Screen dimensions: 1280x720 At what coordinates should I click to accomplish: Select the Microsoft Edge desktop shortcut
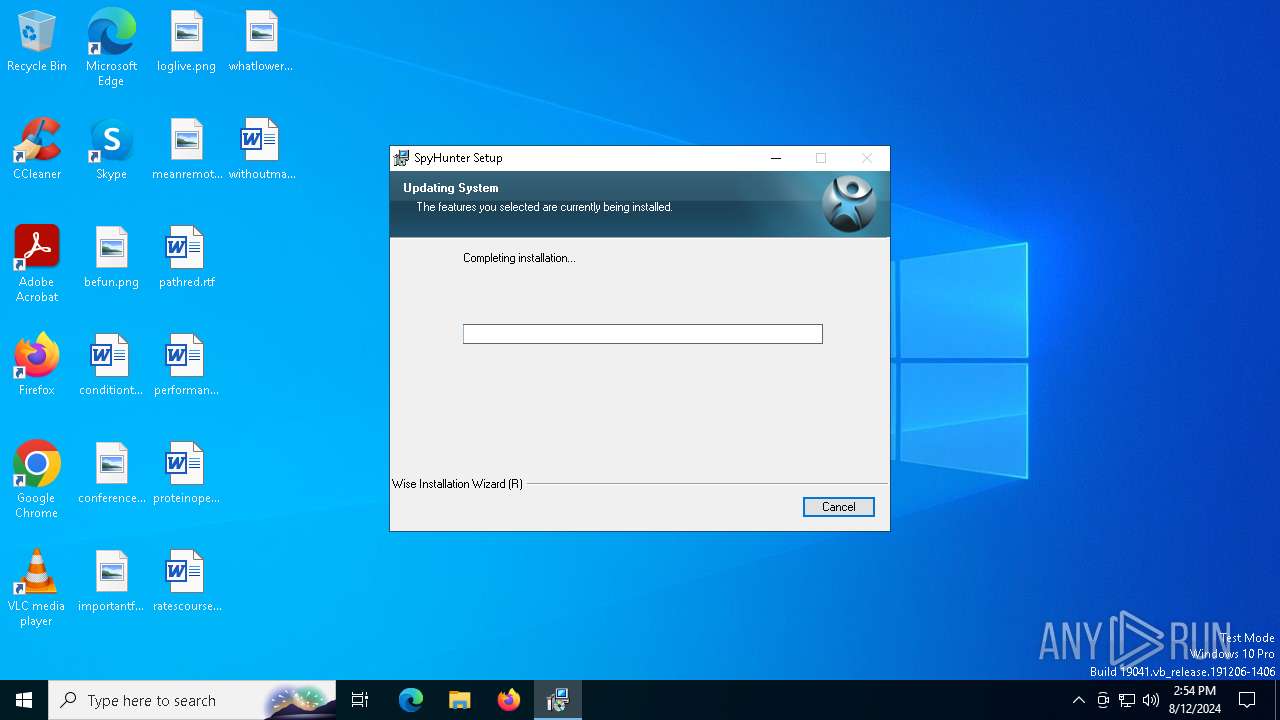(x=111, y=48)
